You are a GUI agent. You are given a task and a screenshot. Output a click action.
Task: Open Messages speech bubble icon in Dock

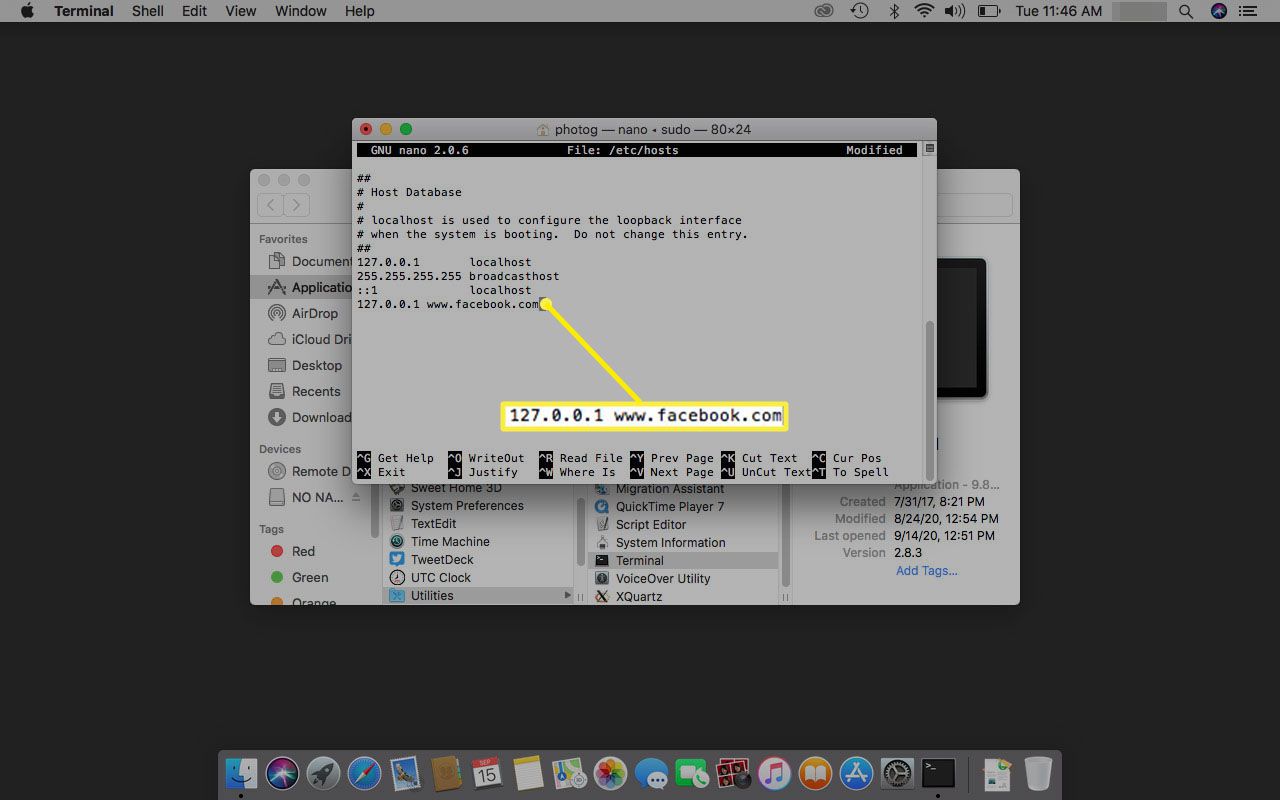click(651, 773)
